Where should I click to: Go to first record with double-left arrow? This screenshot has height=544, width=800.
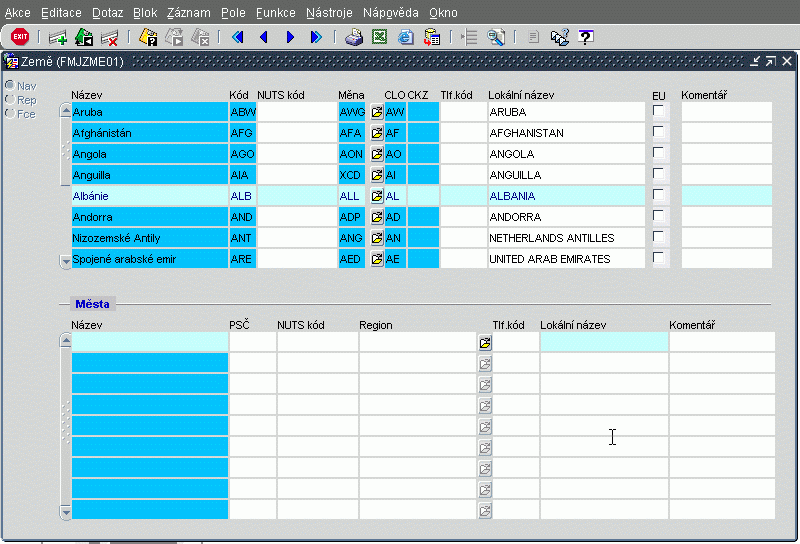click(238, 37)
